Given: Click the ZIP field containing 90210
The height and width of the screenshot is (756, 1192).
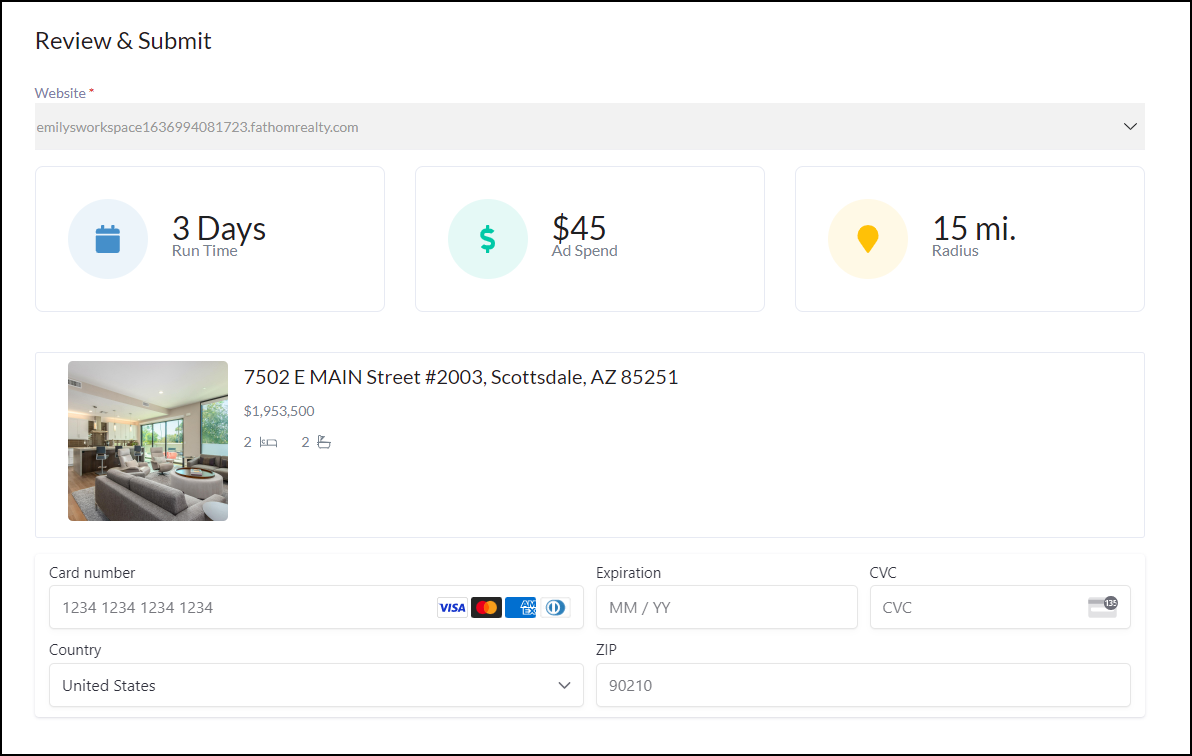Looking at the screenshot, I should coord(863,685).
